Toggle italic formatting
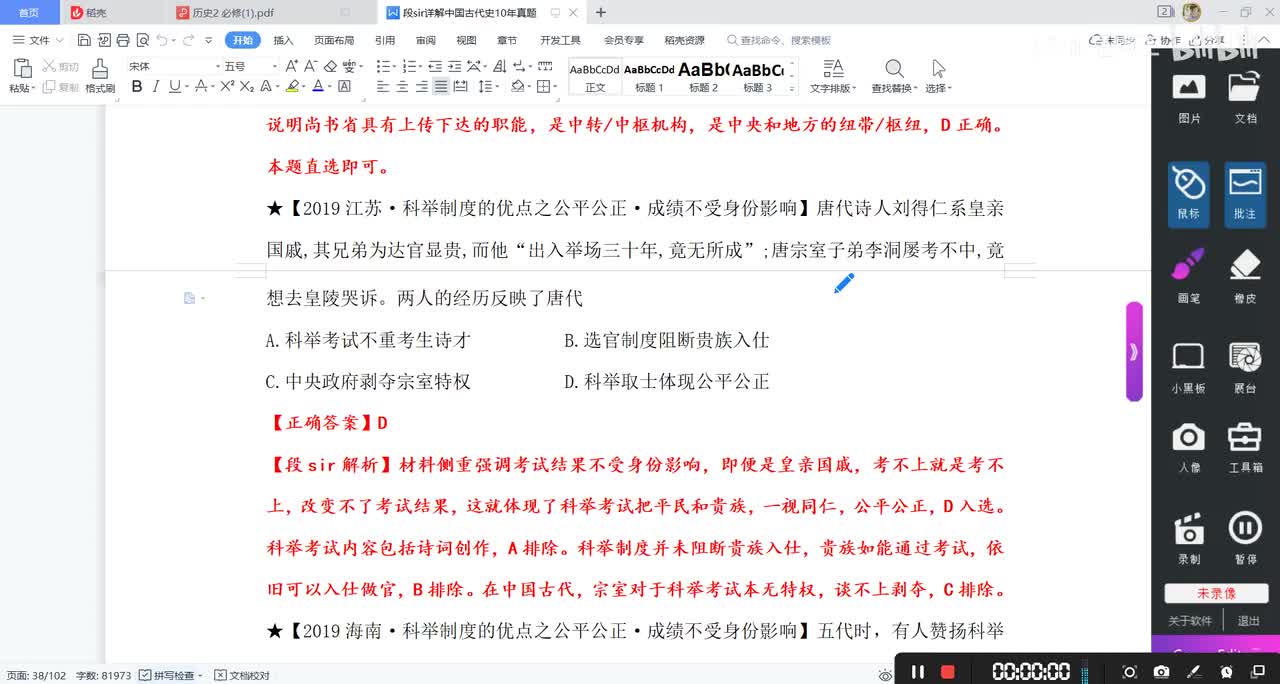This screenshot has width=1280, height=684. click(x=156, y=87)
